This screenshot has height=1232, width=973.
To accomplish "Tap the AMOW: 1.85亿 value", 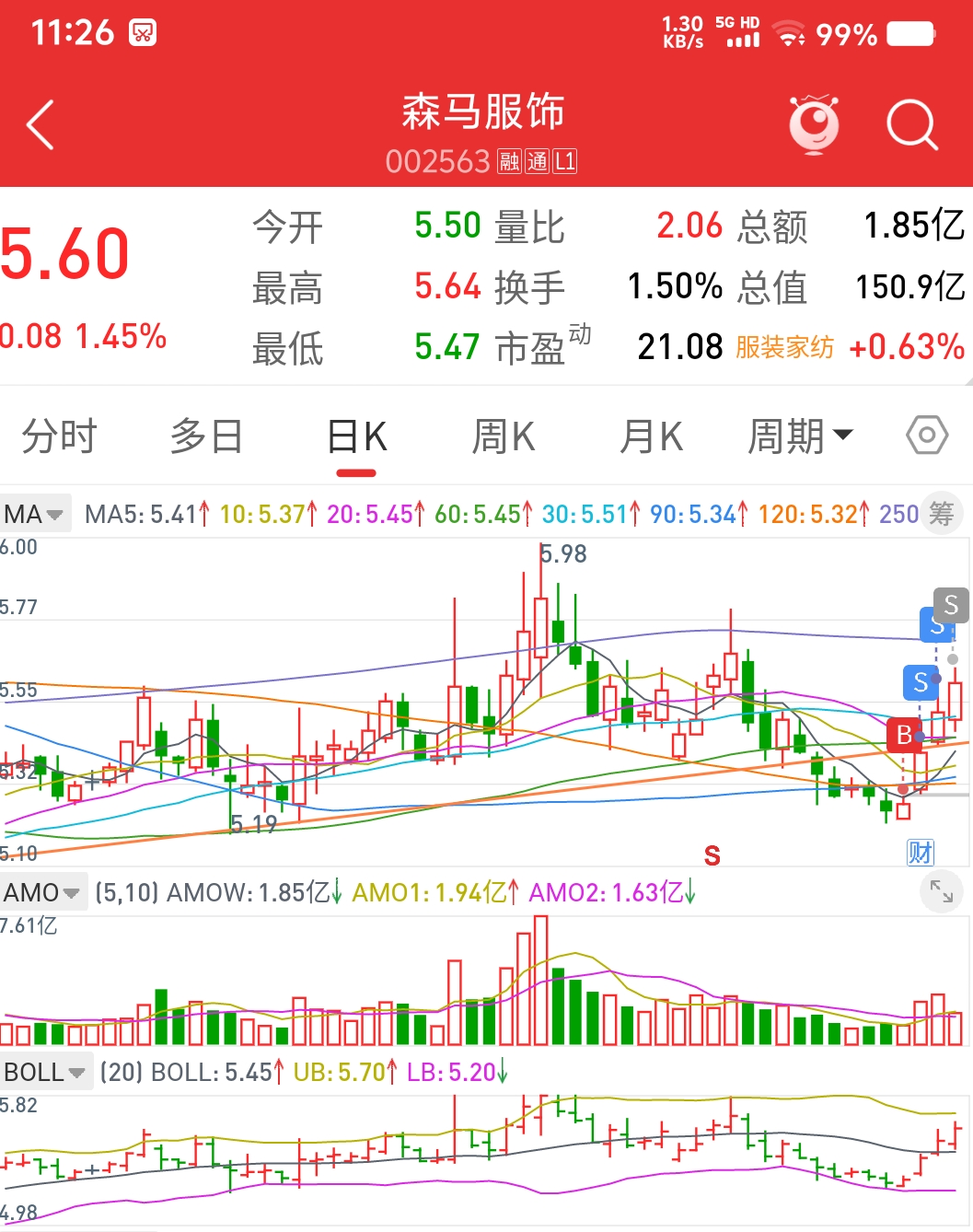I will [x=255, y=892].
